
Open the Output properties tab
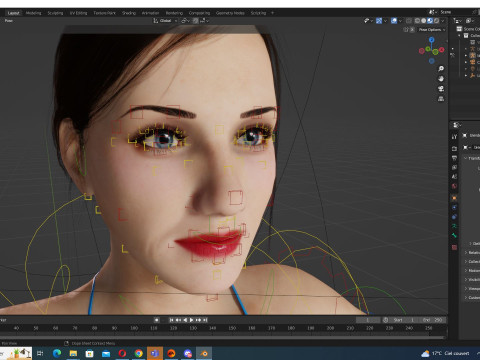point(454,158)
